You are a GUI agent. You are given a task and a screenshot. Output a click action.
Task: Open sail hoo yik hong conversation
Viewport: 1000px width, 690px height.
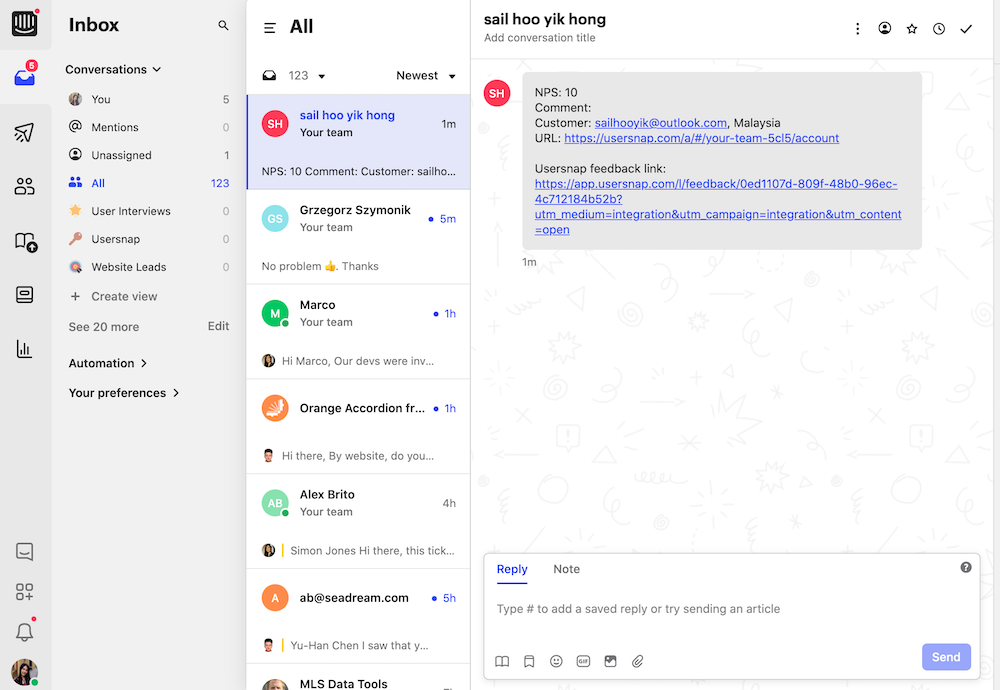click(359, 142)
